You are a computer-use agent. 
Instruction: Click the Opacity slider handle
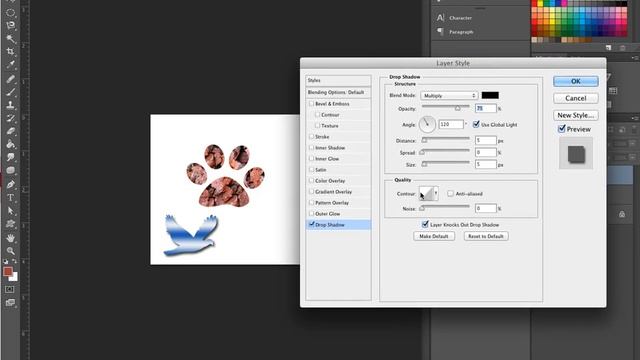[x=458, y=108]
